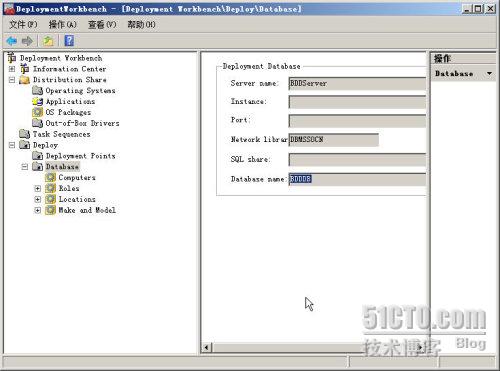Select OS Packages in tree
This screenshot has height=371, width=500.
tap(68, 112)
